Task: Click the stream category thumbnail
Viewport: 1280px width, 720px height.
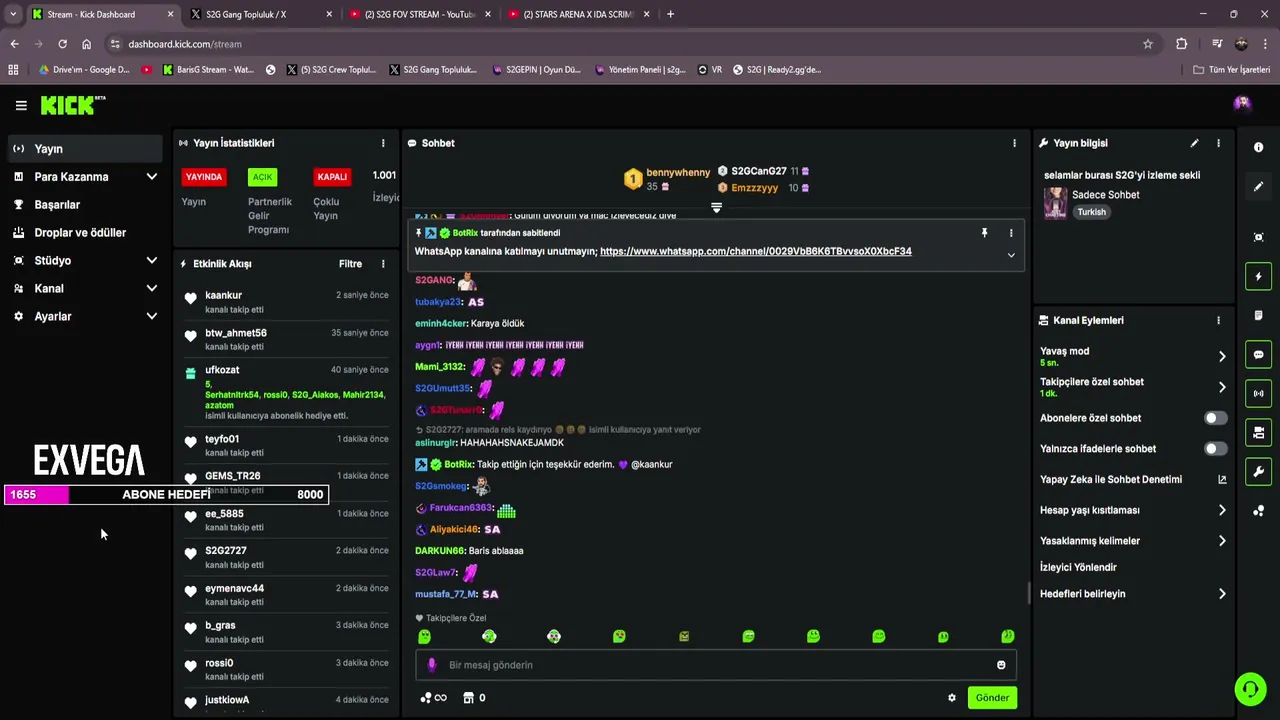Action: pos(1055,203)
